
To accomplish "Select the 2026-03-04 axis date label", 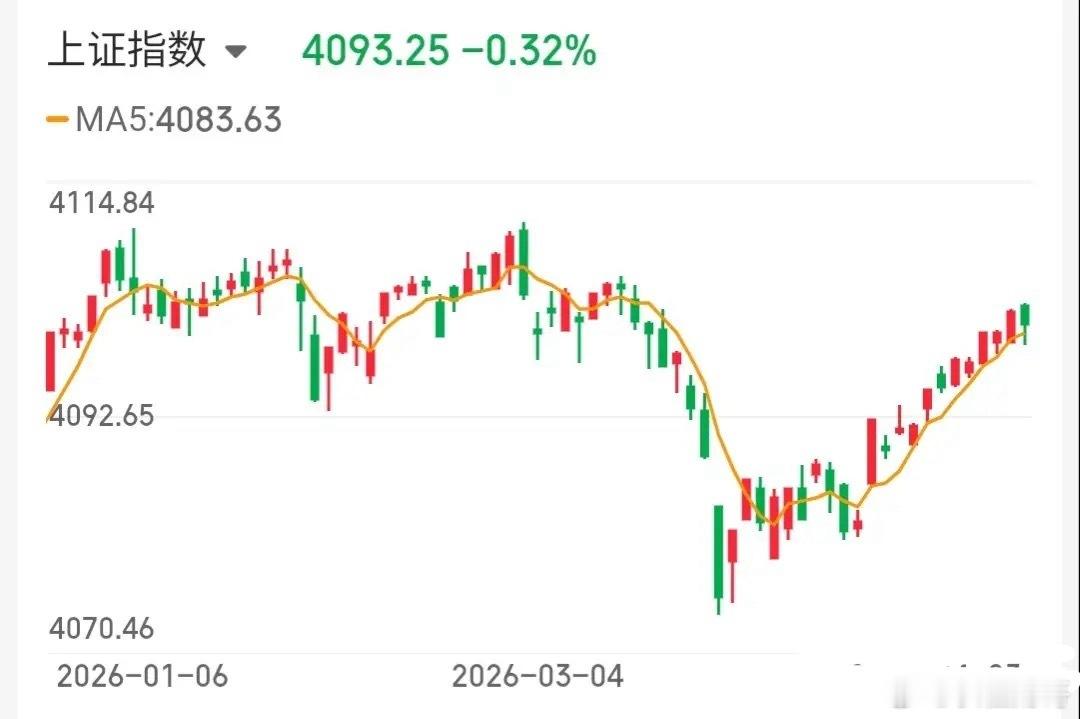I will tap(541, 675).
